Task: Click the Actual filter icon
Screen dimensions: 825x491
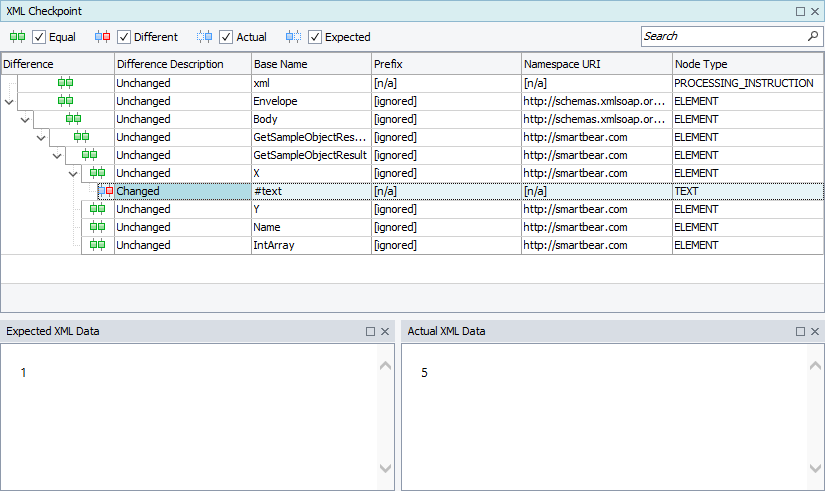Action: pos(205,37)
